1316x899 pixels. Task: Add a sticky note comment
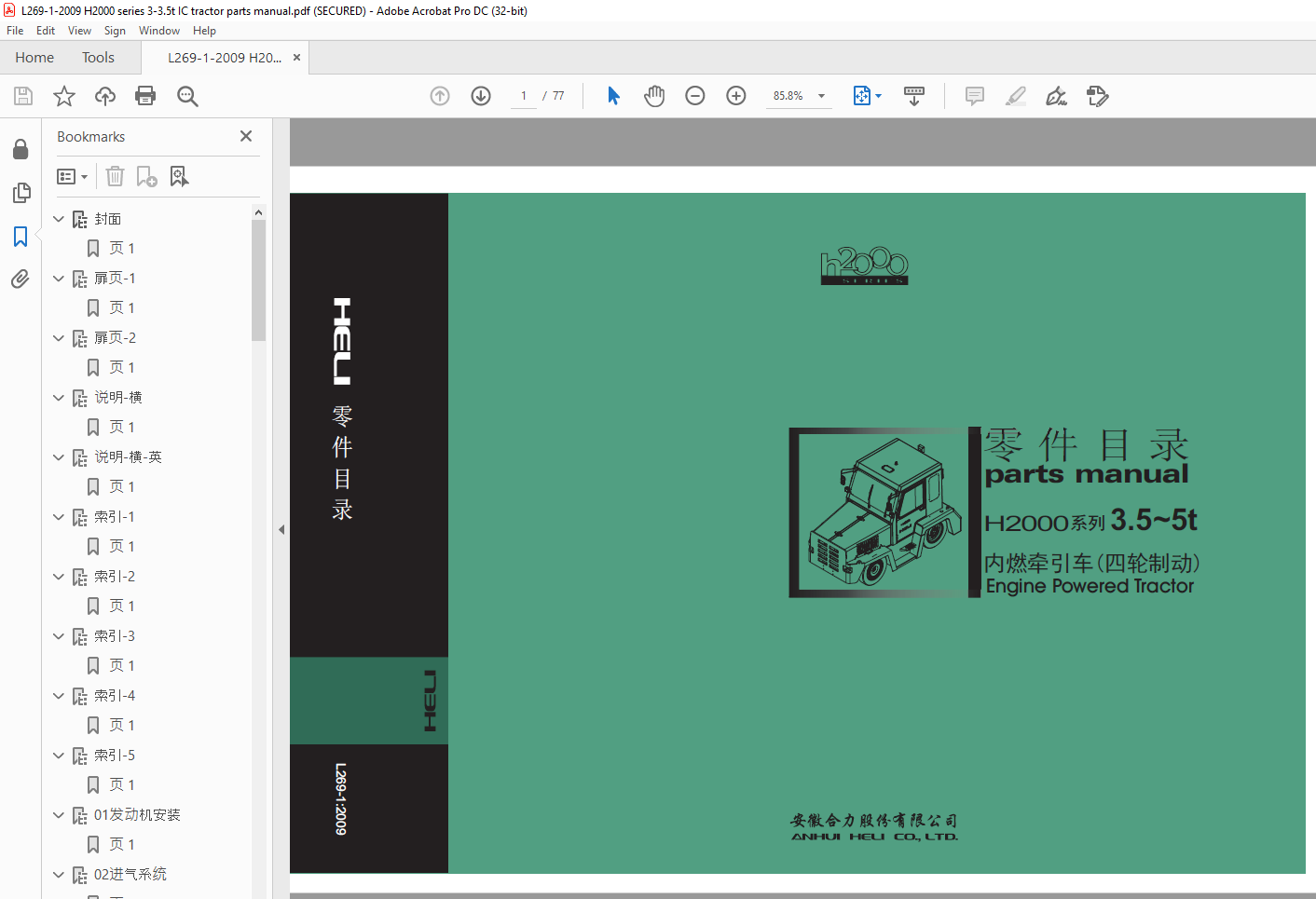click(x=975, y=96)
